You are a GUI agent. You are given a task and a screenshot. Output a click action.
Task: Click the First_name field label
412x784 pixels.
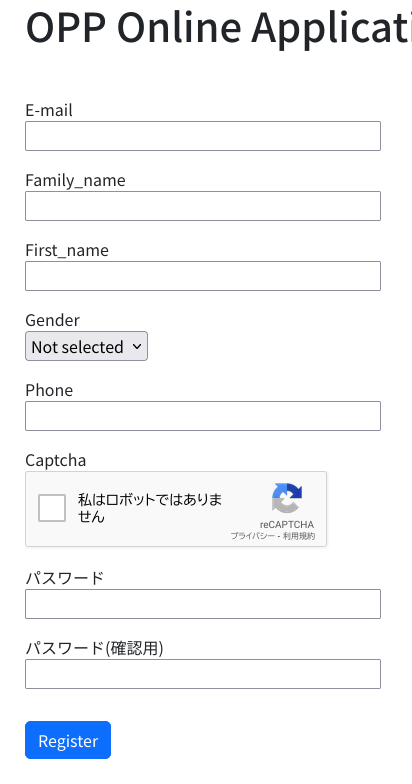67,250
